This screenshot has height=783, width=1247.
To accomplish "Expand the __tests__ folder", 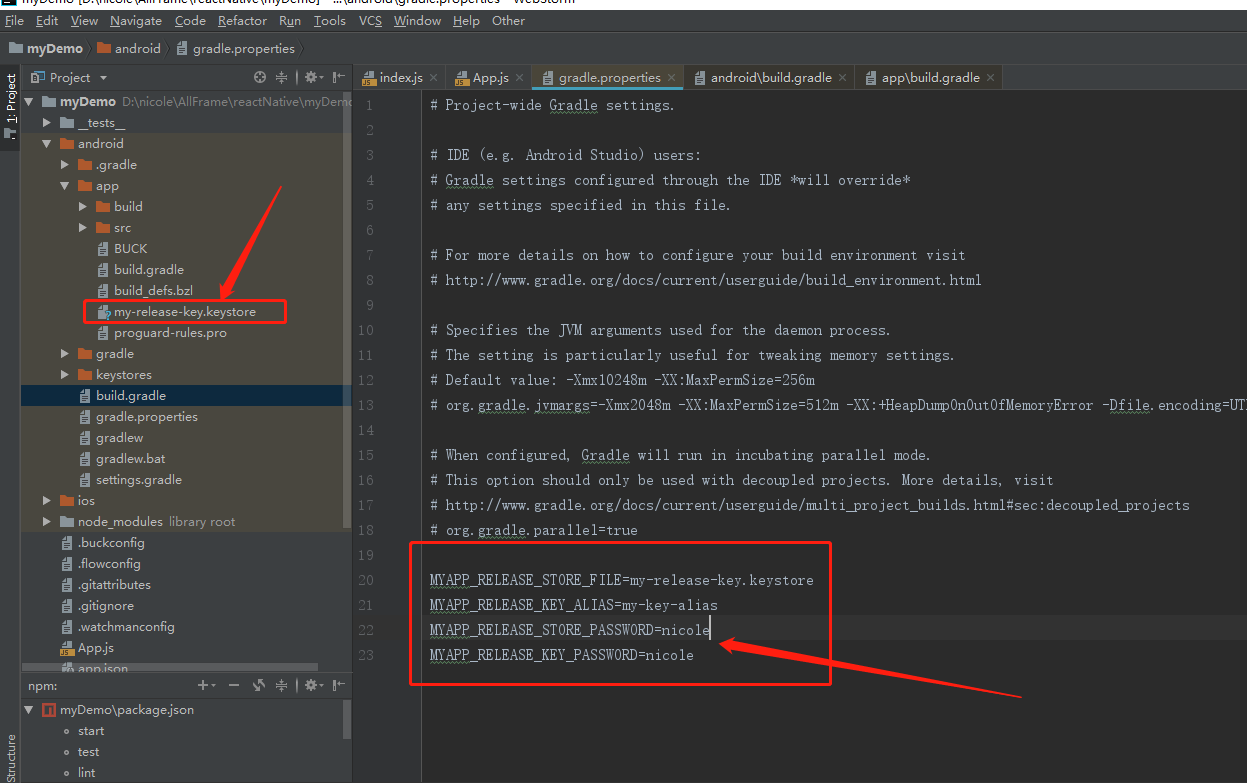I will click(x=47, y=123).
